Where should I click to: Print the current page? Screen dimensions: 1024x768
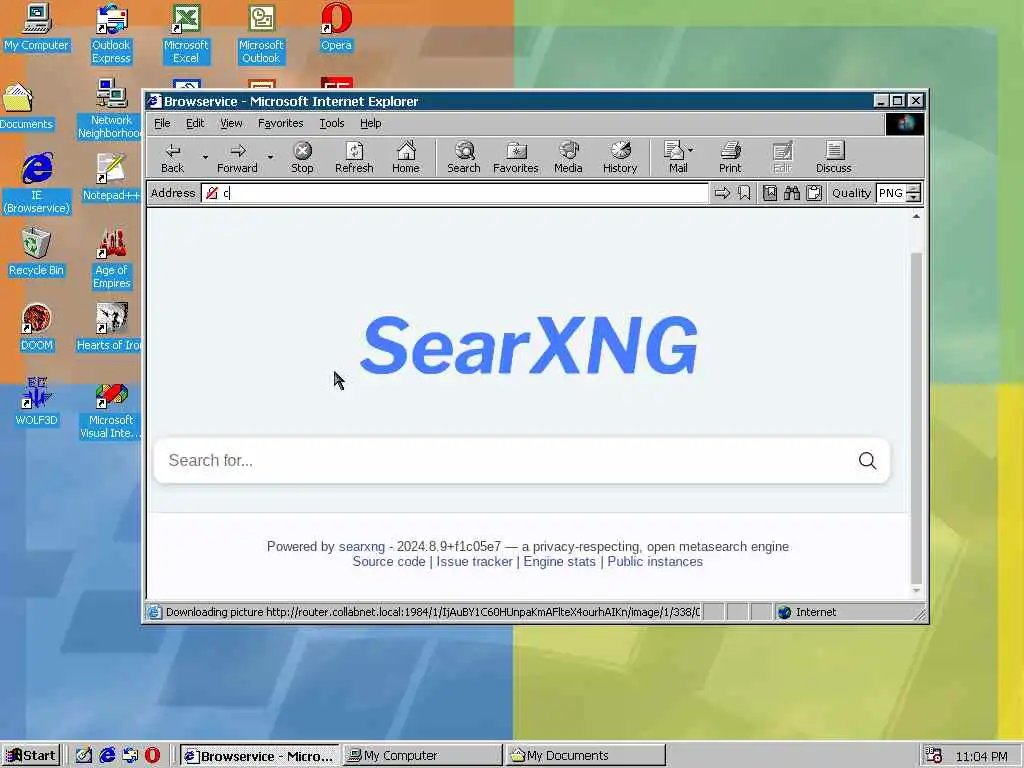[730, 157]
